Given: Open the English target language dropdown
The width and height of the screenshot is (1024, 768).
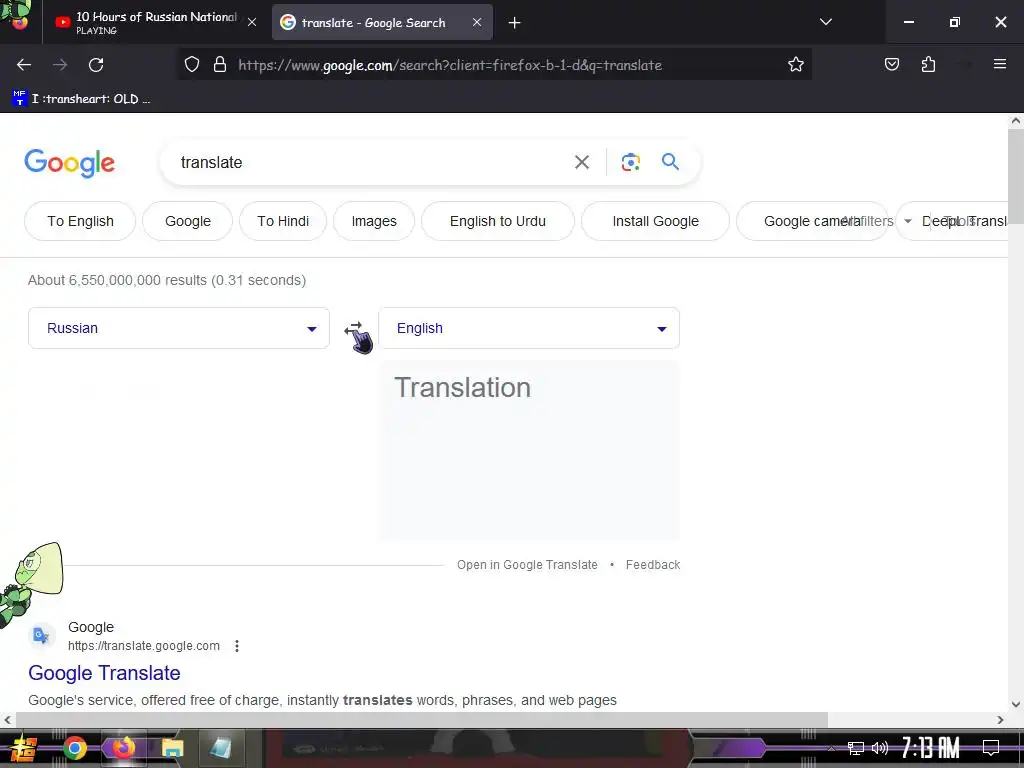Looking at the screenshot, I should [529, 328].
